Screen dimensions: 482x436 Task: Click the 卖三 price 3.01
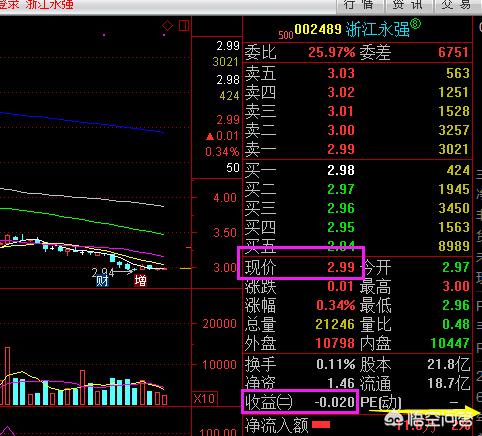341,111
